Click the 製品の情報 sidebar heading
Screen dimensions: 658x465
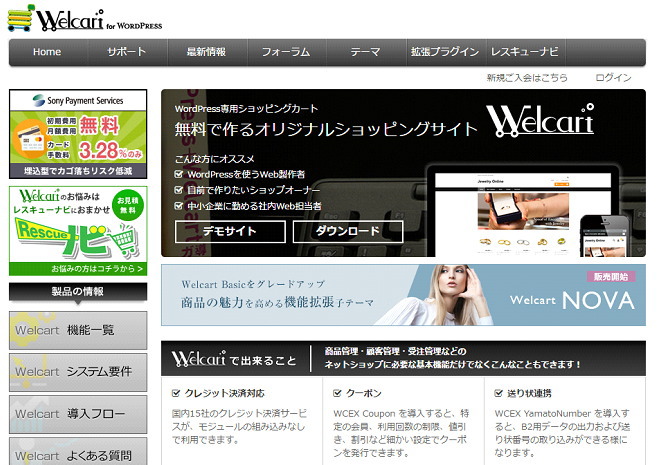click(78, 292)
